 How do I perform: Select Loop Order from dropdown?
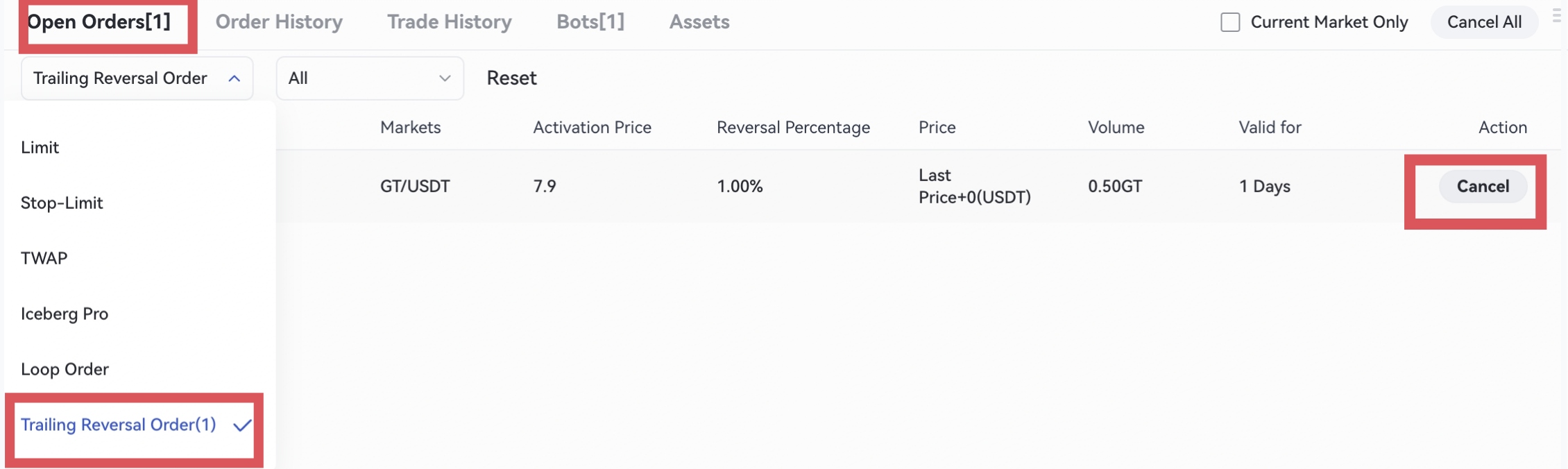65,370
